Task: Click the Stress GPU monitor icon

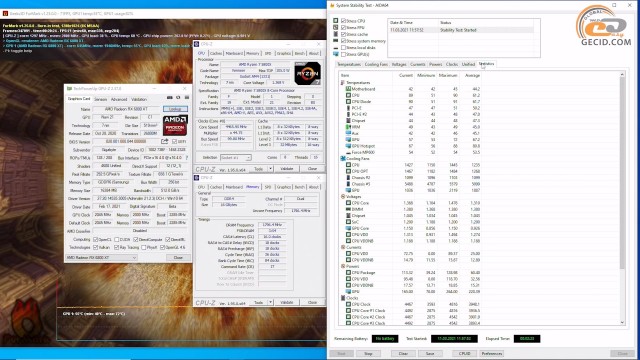Action: point(336,54)
